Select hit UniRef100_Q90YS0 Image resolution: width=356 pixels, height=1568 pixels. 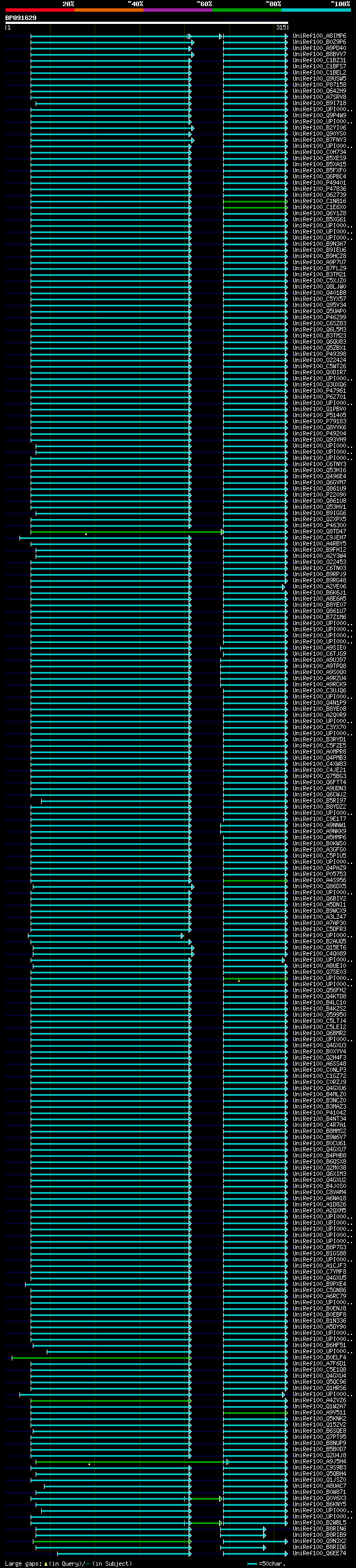[x=319, y=134]
